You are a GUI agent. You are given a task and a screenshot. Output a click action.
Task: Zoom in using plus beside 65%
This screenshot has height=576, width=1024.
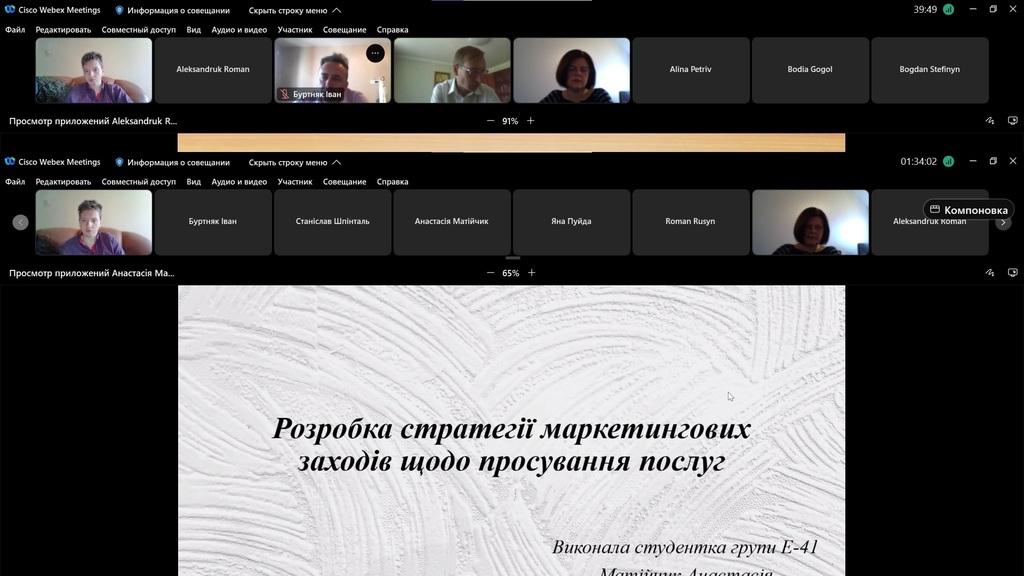click(532, 273)
